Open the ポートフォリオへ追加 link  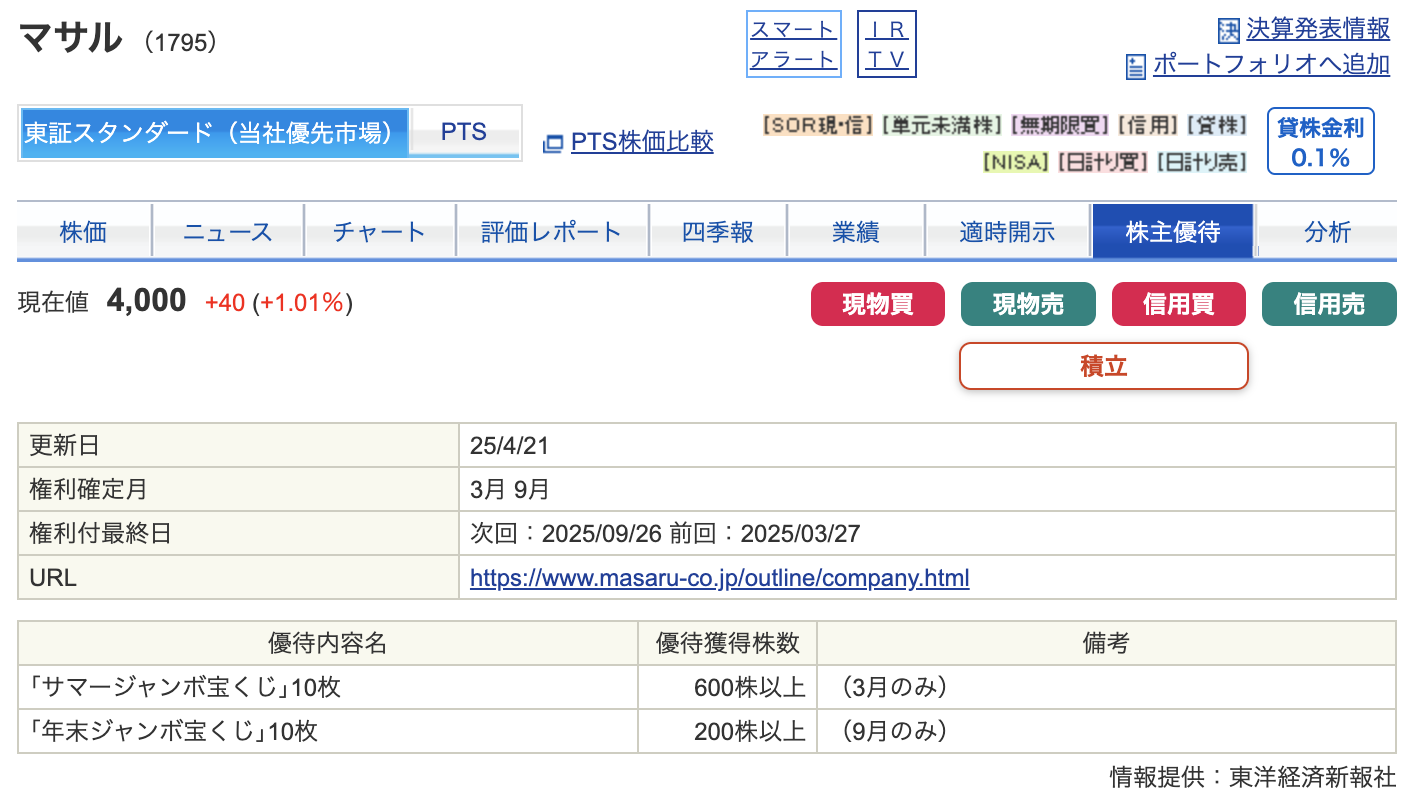click(x=1271, y=65)
